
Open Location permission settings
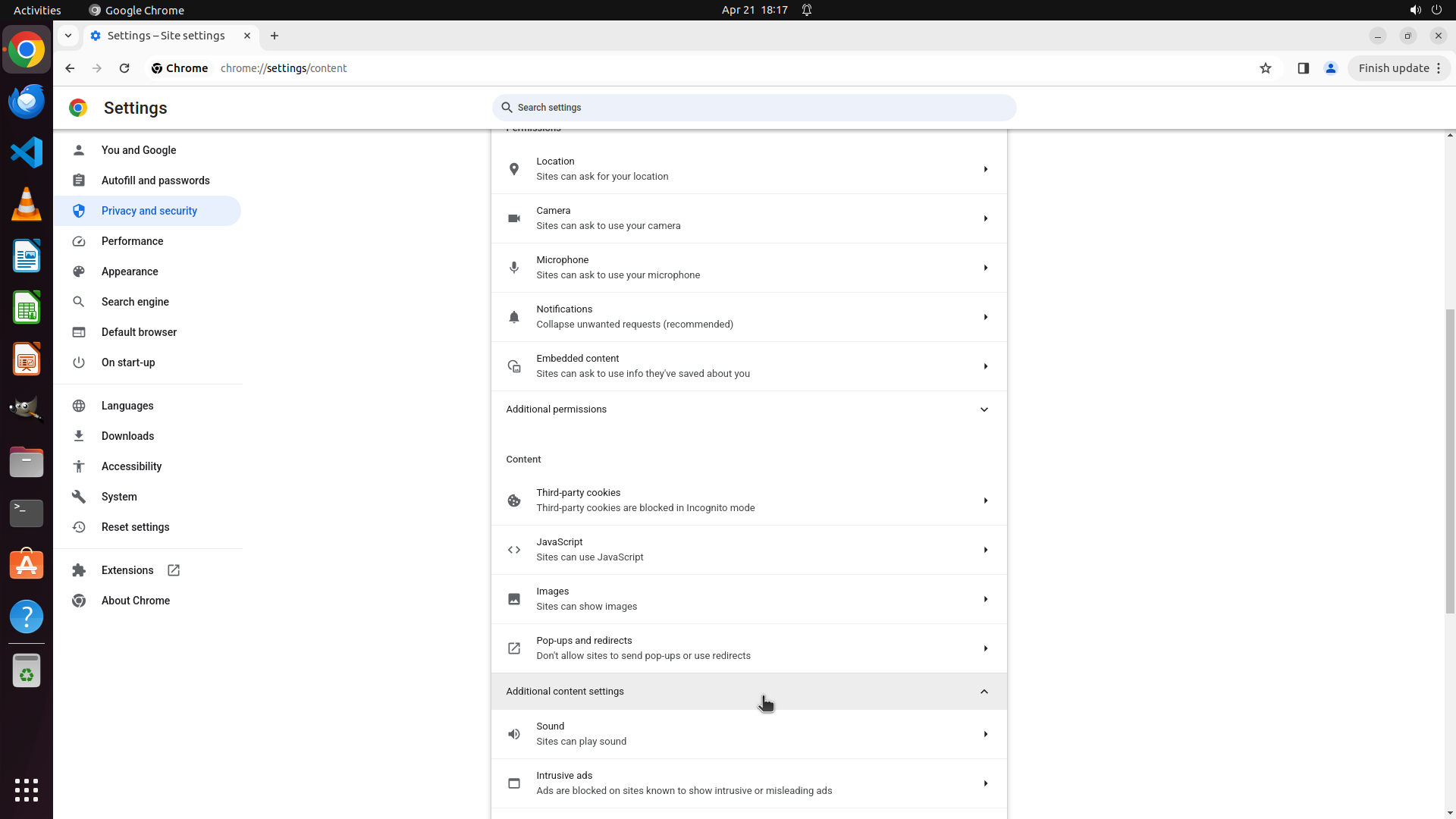(x=748, y=169)
